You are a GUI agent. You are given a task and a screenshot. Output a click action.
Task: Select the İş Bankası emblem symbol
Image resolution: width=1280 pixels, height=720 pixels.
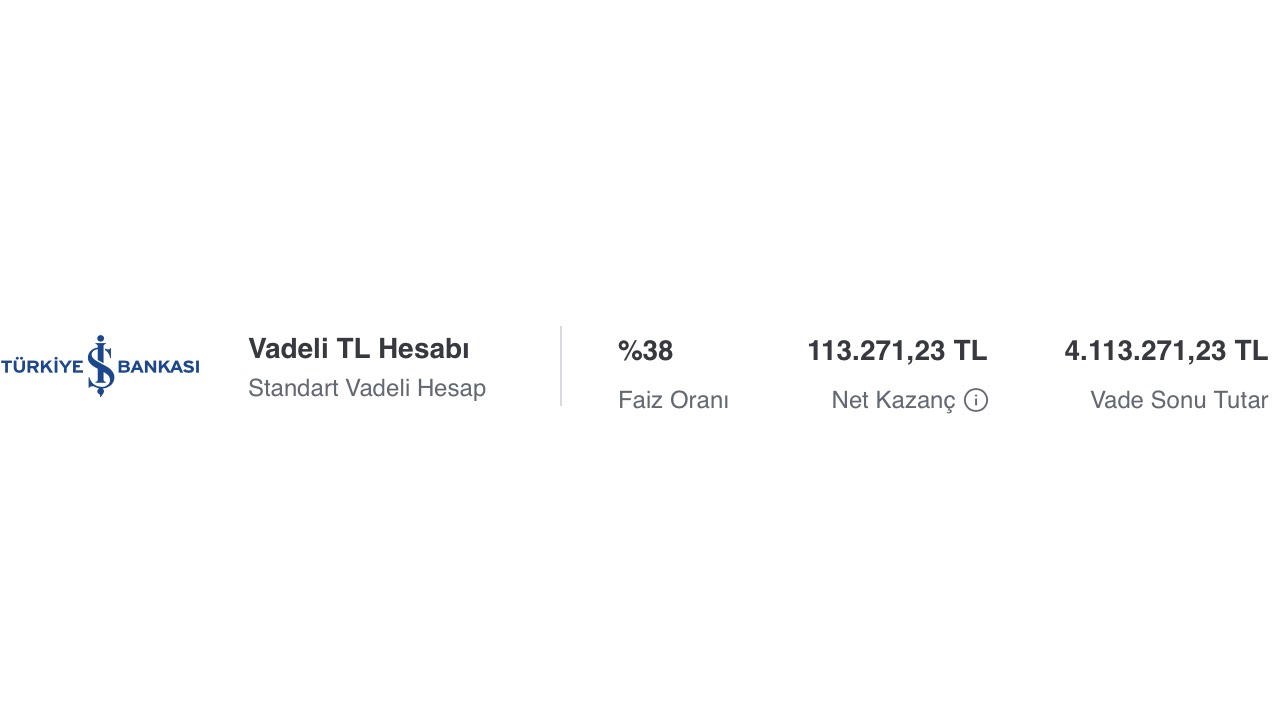tap(100, 366)
